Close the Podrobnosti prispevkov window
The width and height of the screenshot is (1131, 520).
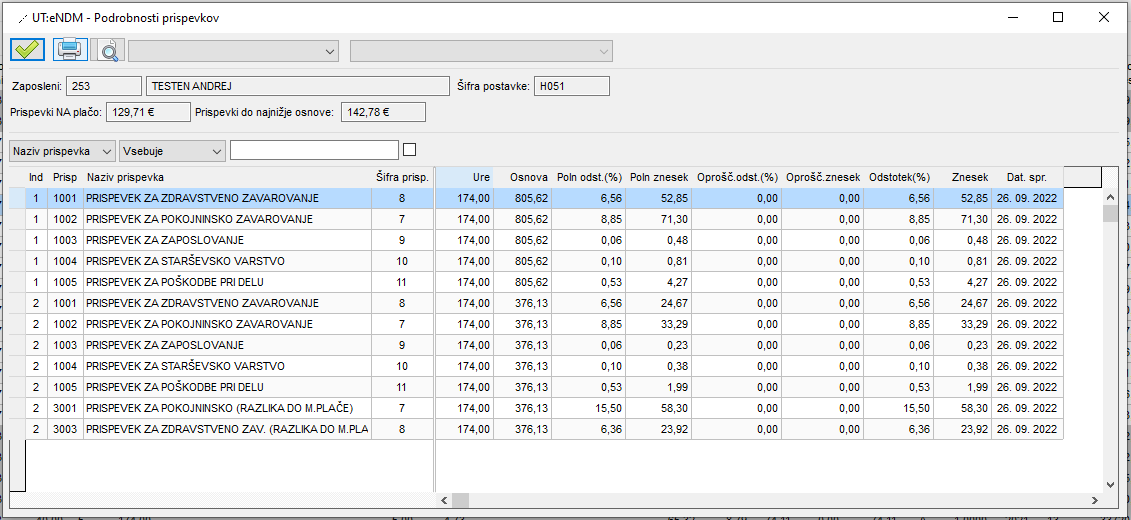(x=1104, y=18)
